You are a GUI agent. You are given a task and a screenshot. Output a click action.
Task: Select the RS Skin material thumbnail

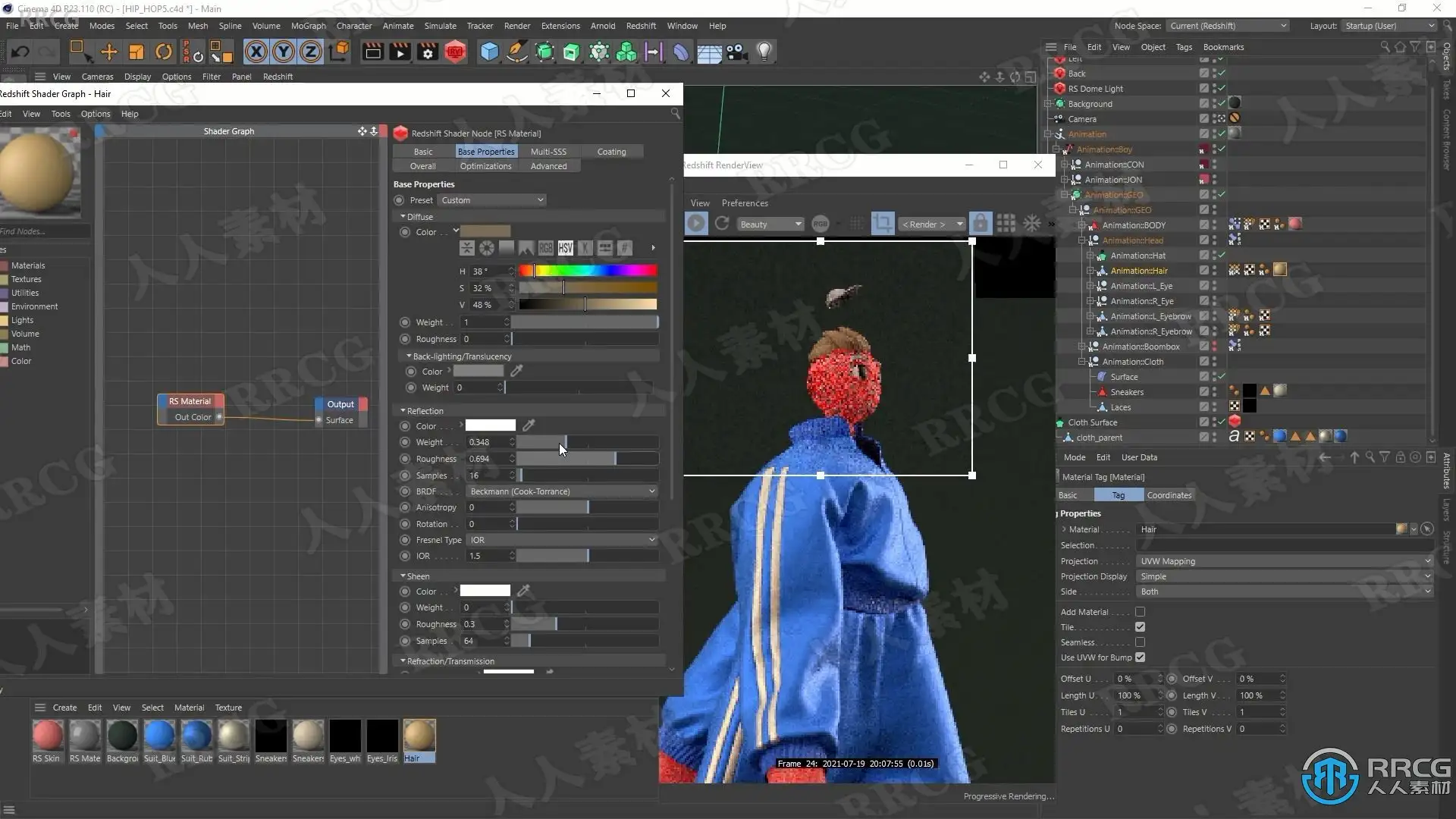point(47,736)
